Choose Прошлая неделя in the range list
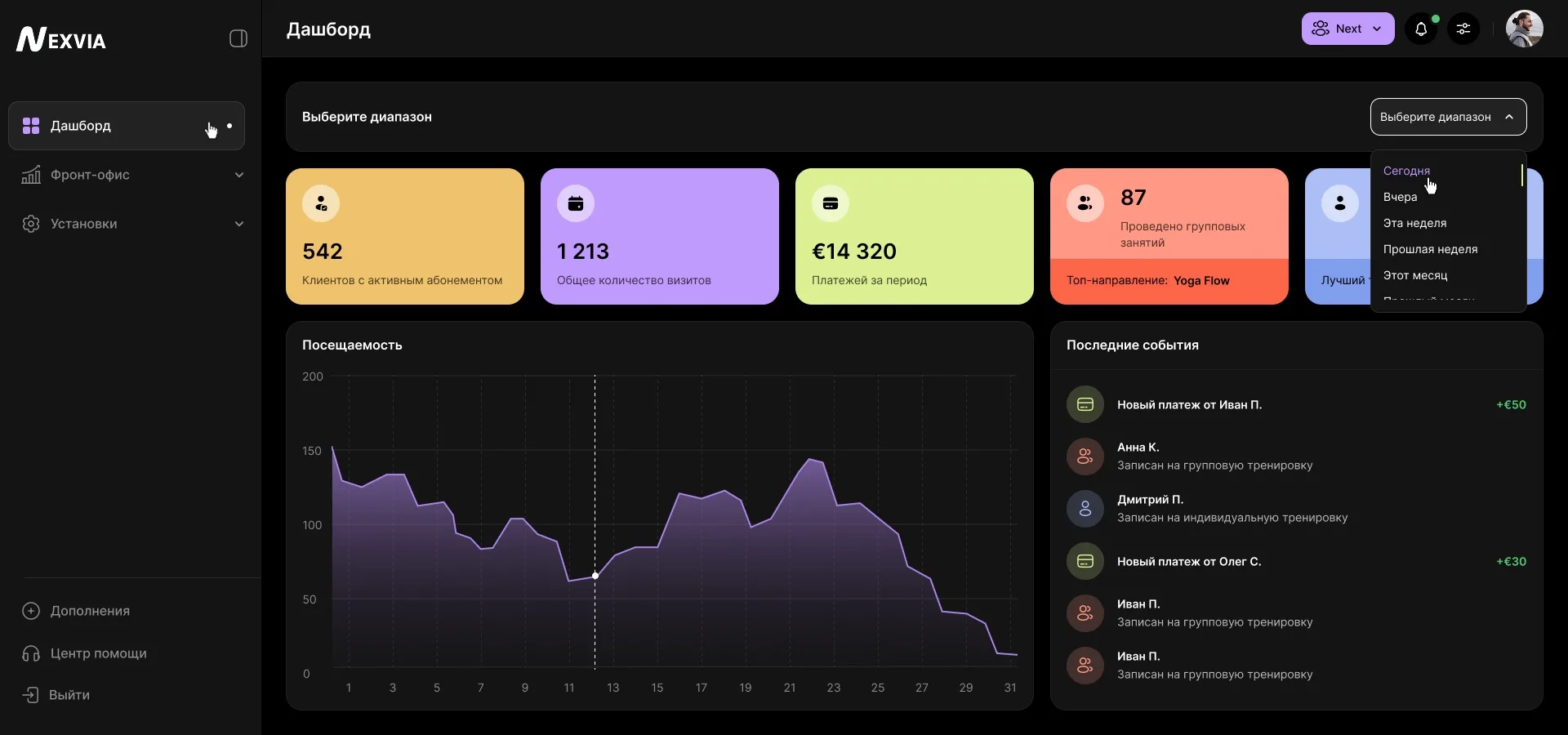 coord(1430,249)
